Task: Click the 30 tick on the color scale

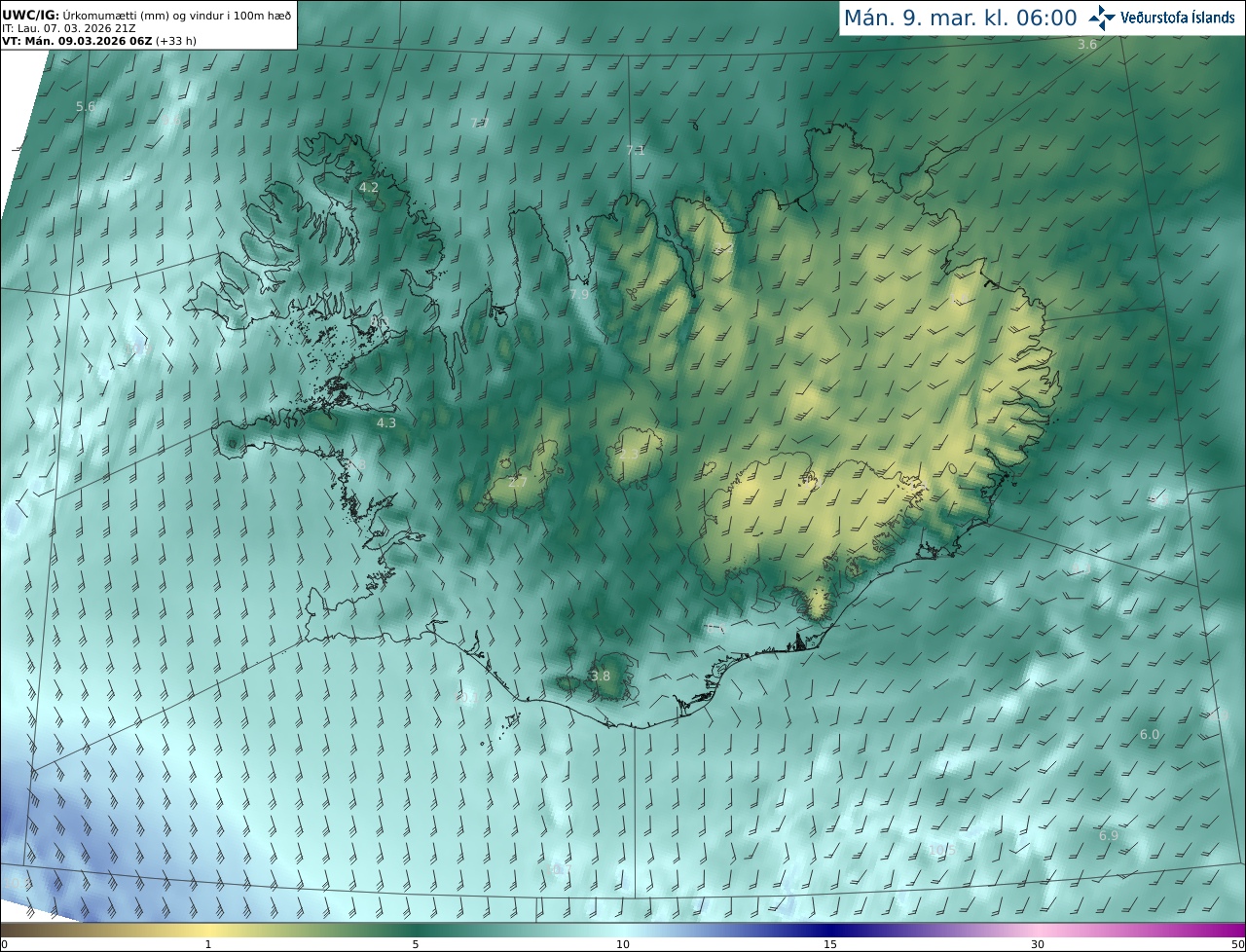Action: tap(1038, 945)
